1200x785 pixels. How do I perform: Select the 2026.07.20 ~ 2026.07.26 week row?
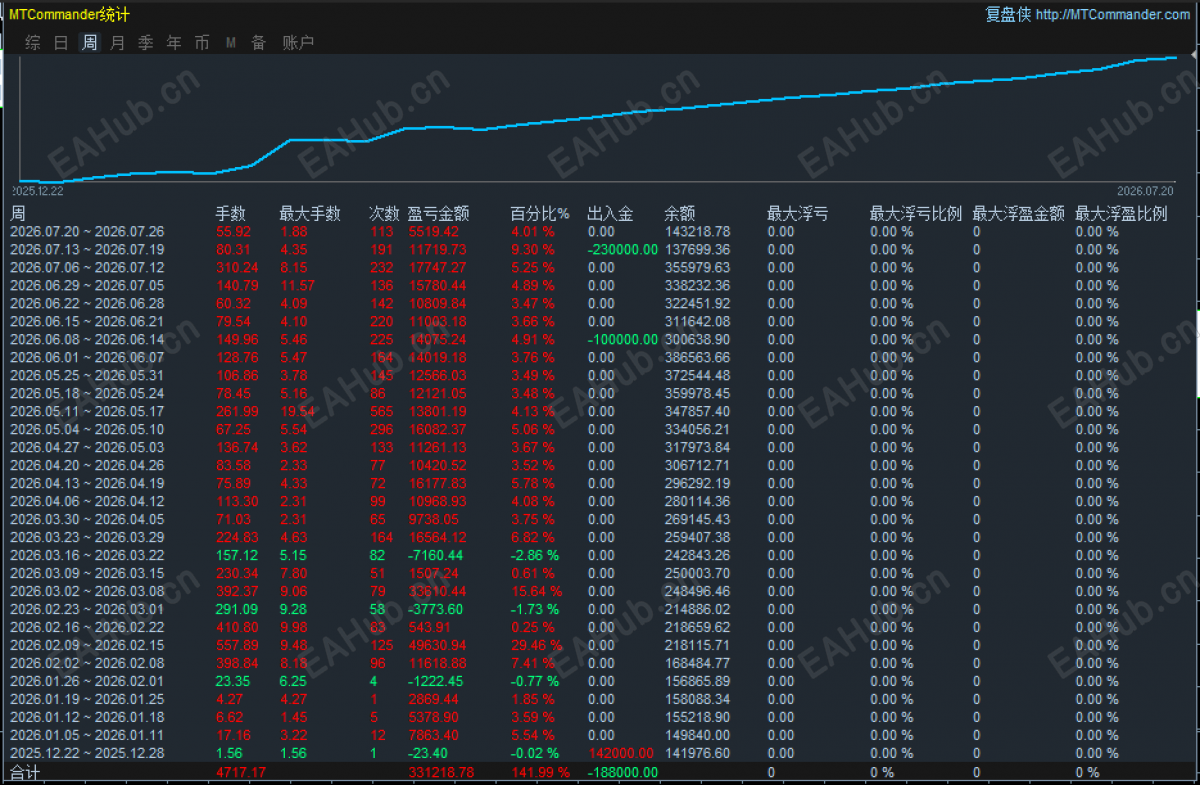(x=600, y=231)
